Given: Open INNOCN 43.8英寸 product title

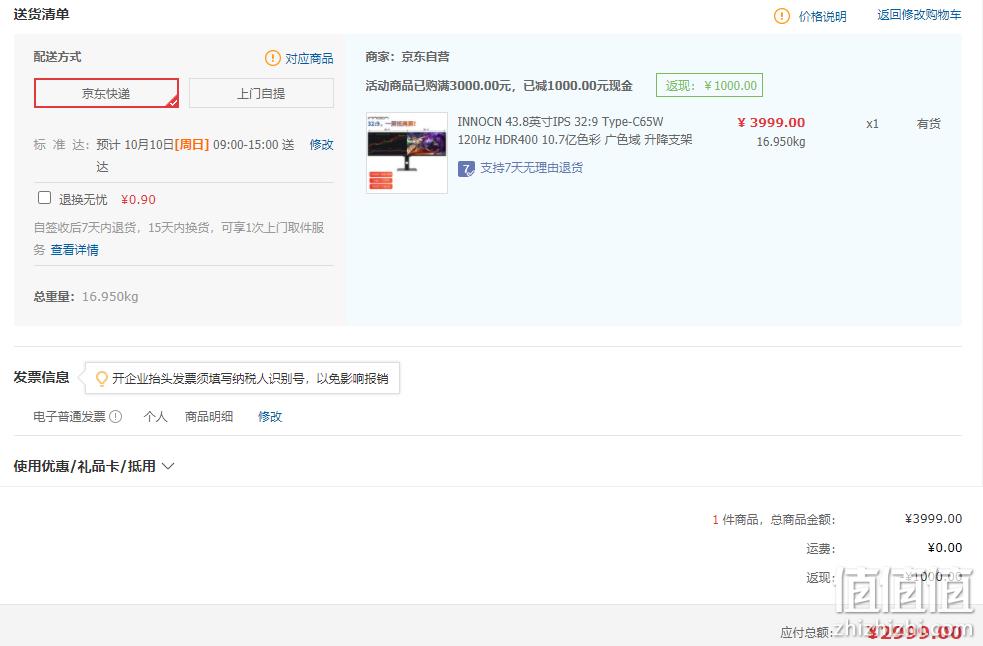Looking at the screenshot, I should [575, 130].
